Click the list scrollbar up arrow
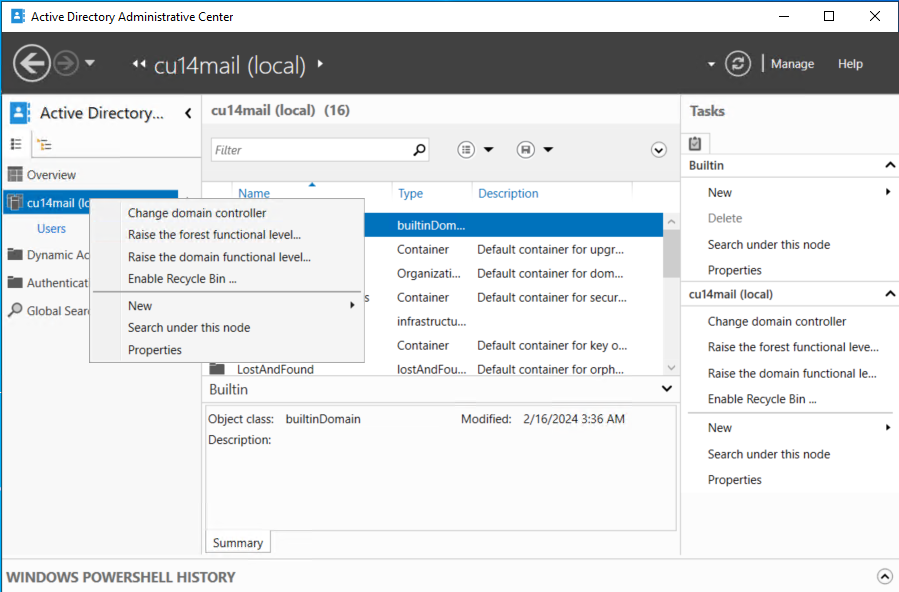 [x=671, y=221]
